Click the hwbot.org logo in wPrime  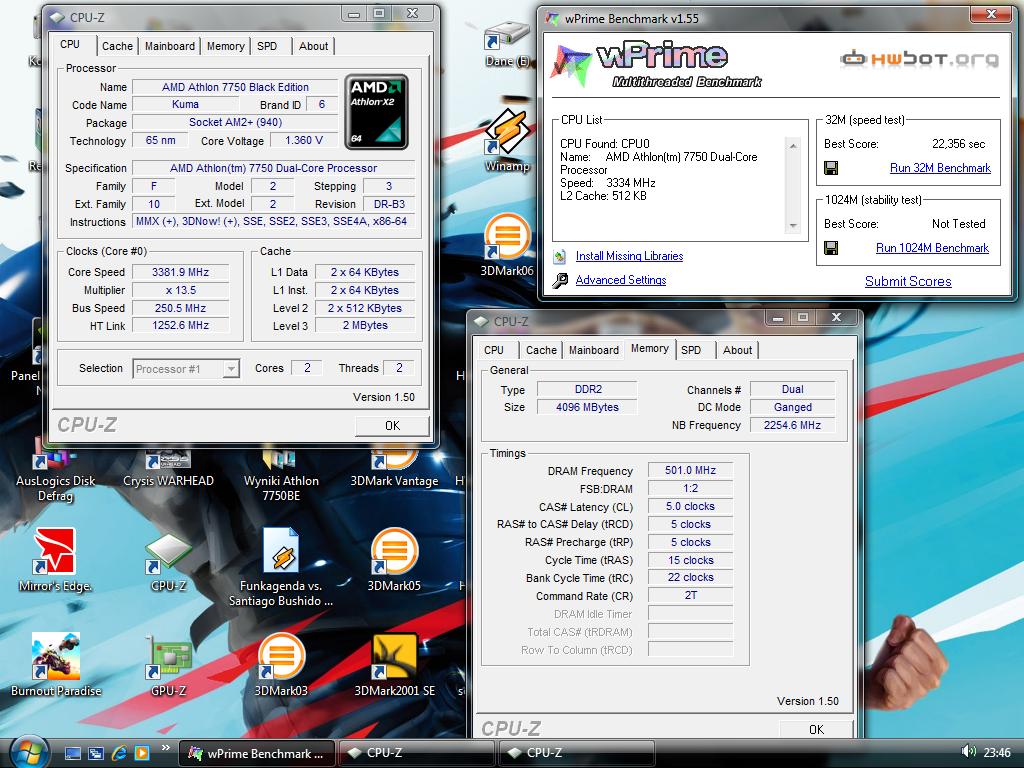click(x=920, y=59)
